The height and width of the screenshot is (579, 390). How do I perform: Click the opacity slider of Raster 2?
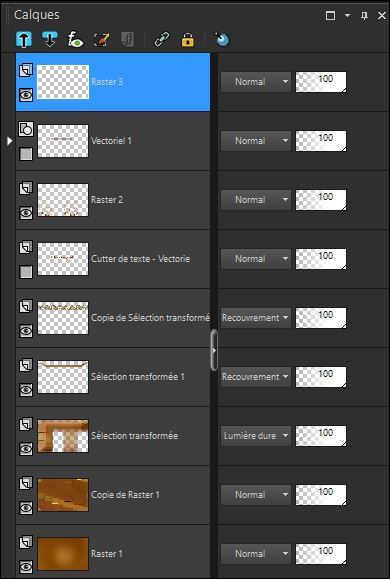321,200
